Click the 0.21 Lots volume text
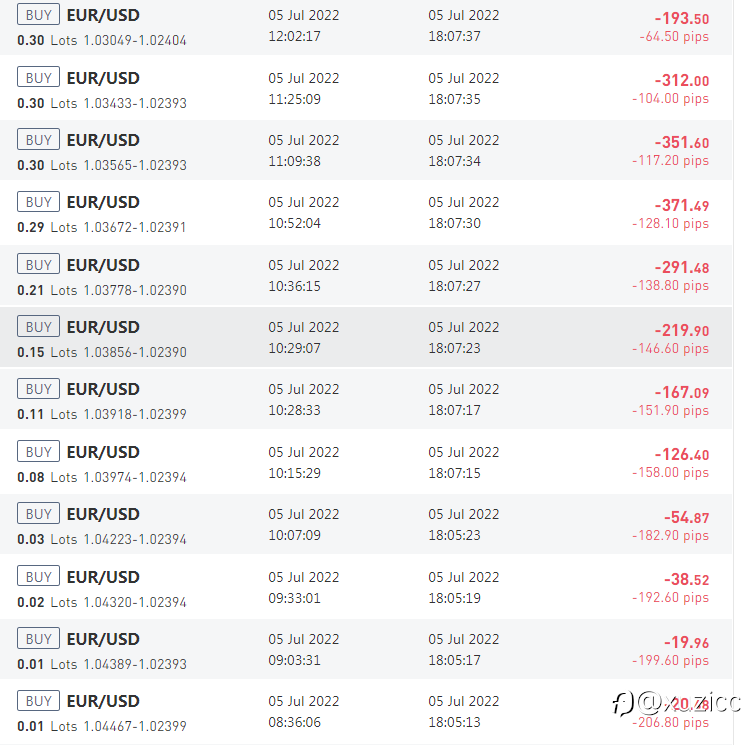This screenshot has width=748, height=745. (47, 290)
